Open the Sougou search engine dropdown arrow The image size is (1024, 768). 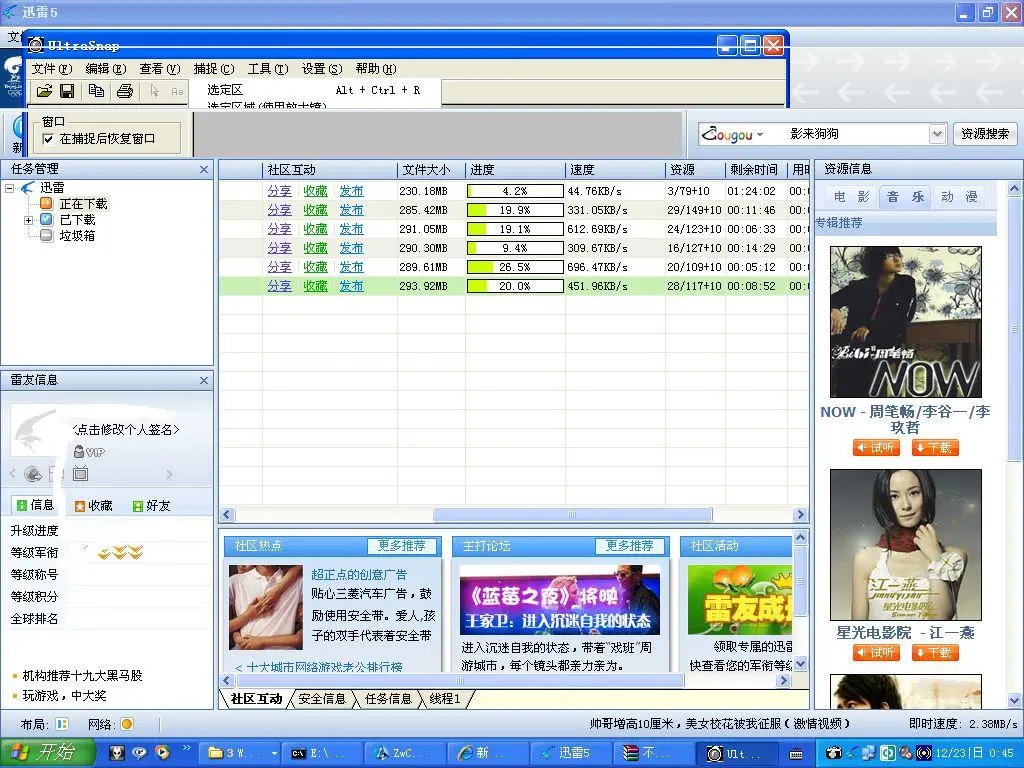[760, 135]
